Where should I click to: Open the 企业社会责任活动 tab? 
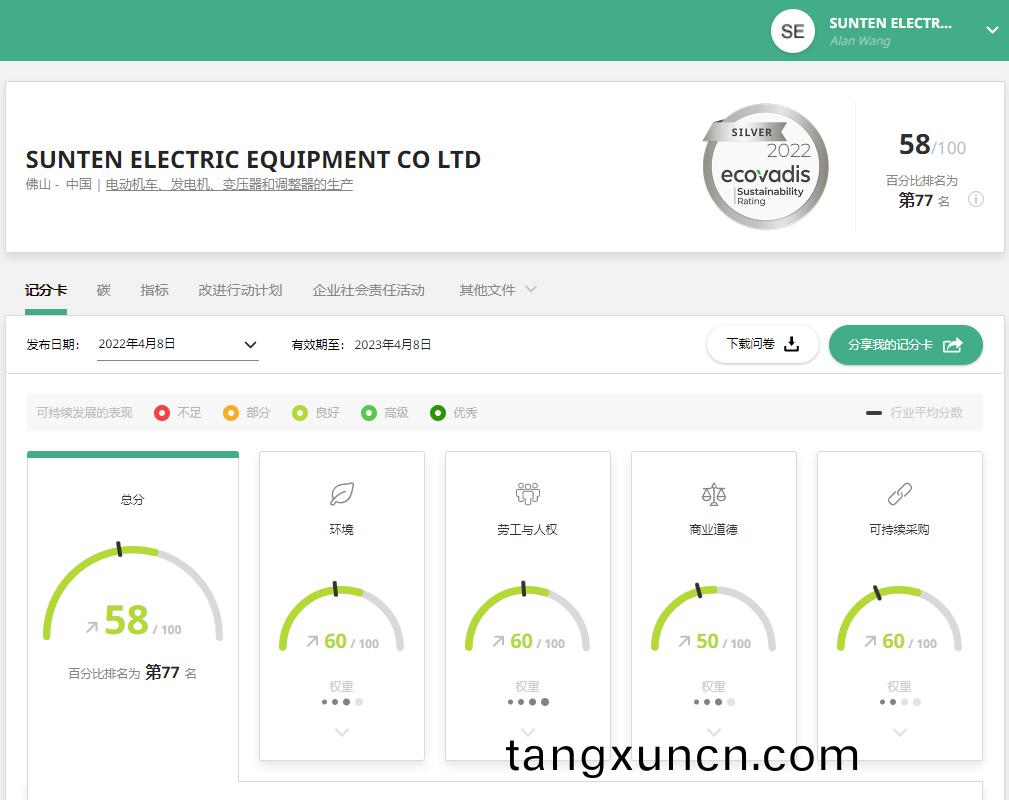369,290
